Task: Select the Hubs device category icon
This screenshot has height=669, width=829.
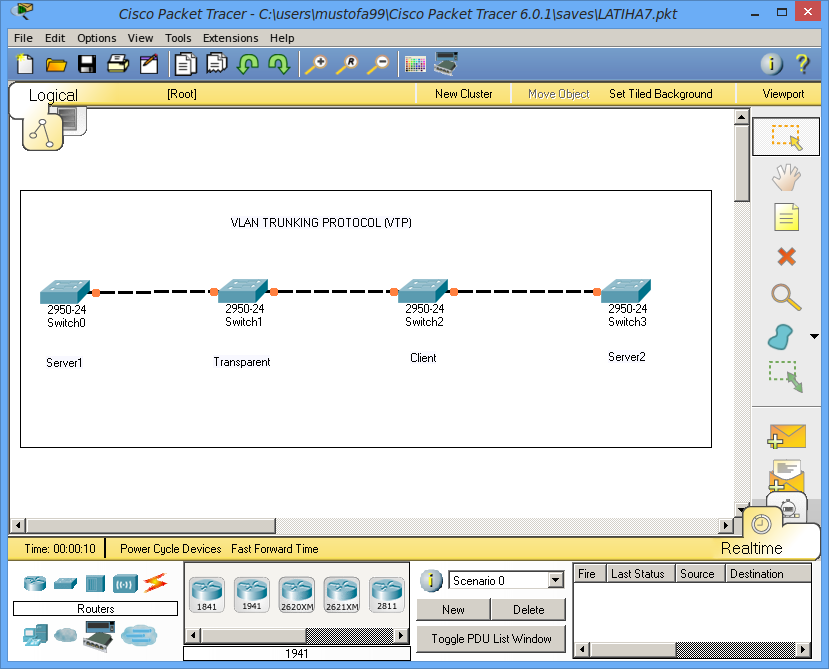Action: 95,584
